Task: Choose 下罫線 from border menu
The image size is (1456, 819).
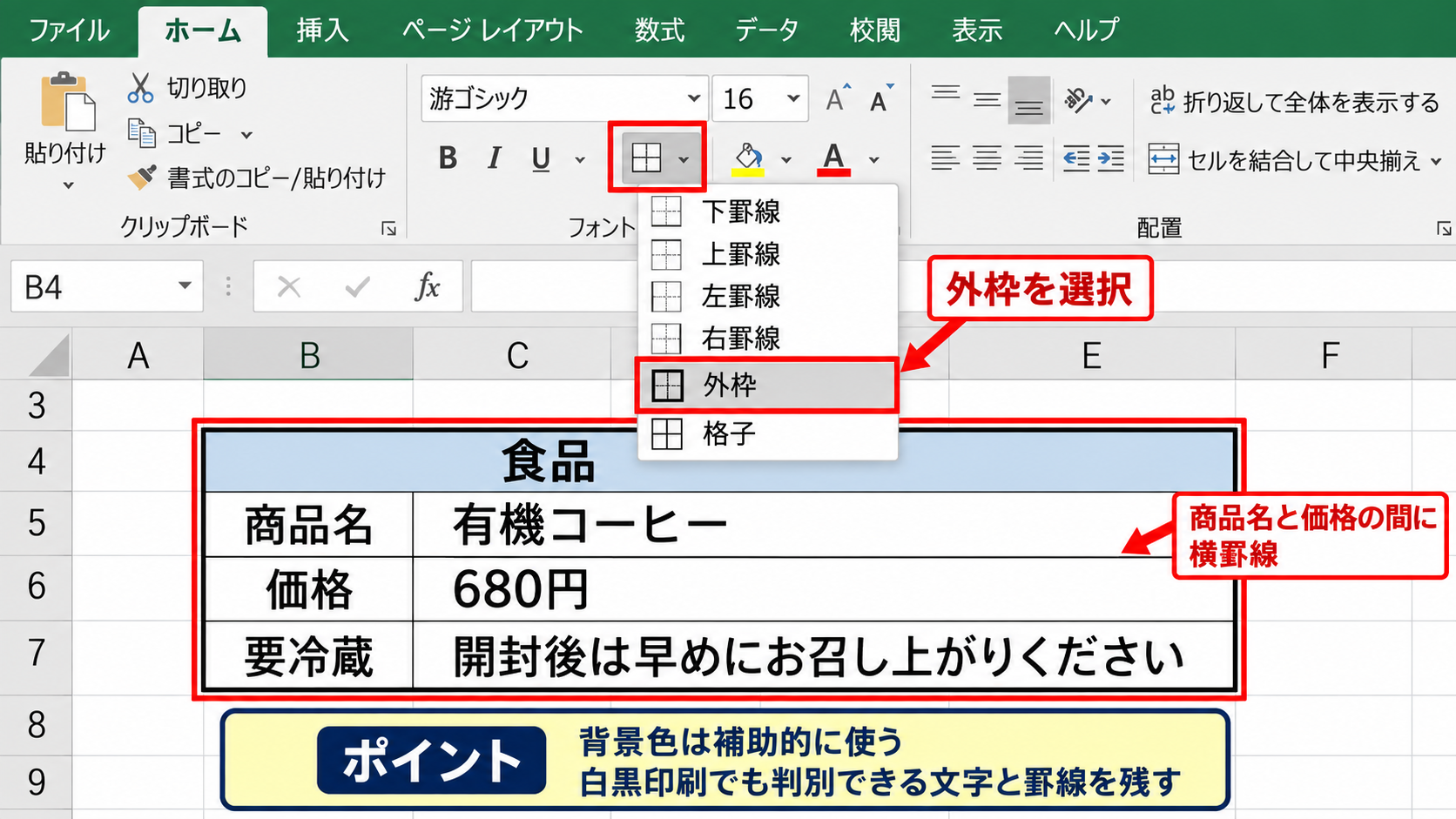Action: coord(768,211)
